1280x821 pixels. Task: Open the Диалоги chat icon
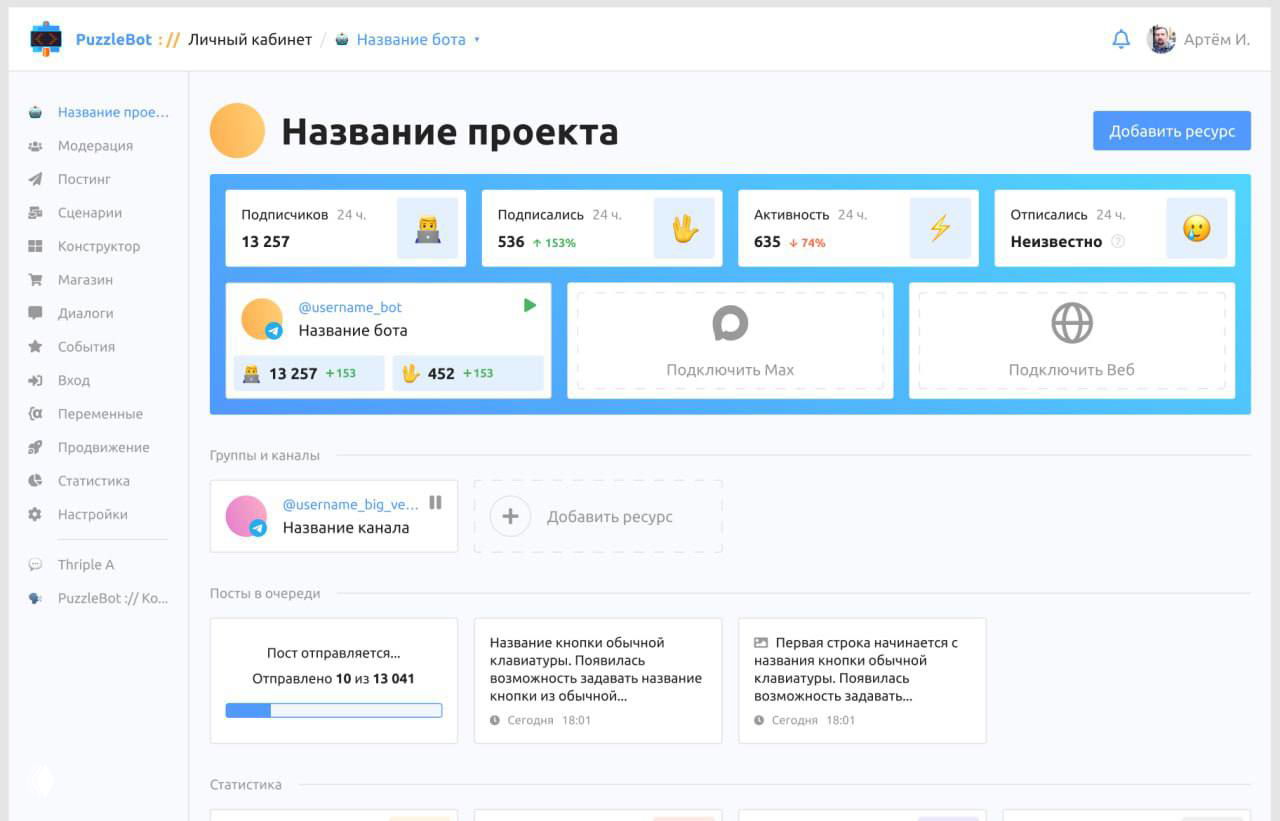click(35, 313)
